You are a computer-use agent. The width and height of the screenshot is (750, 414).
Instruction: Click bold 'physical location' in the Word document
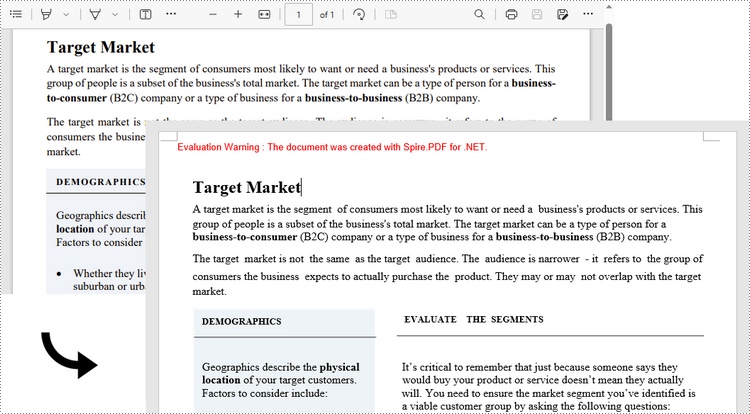[281, 373]
